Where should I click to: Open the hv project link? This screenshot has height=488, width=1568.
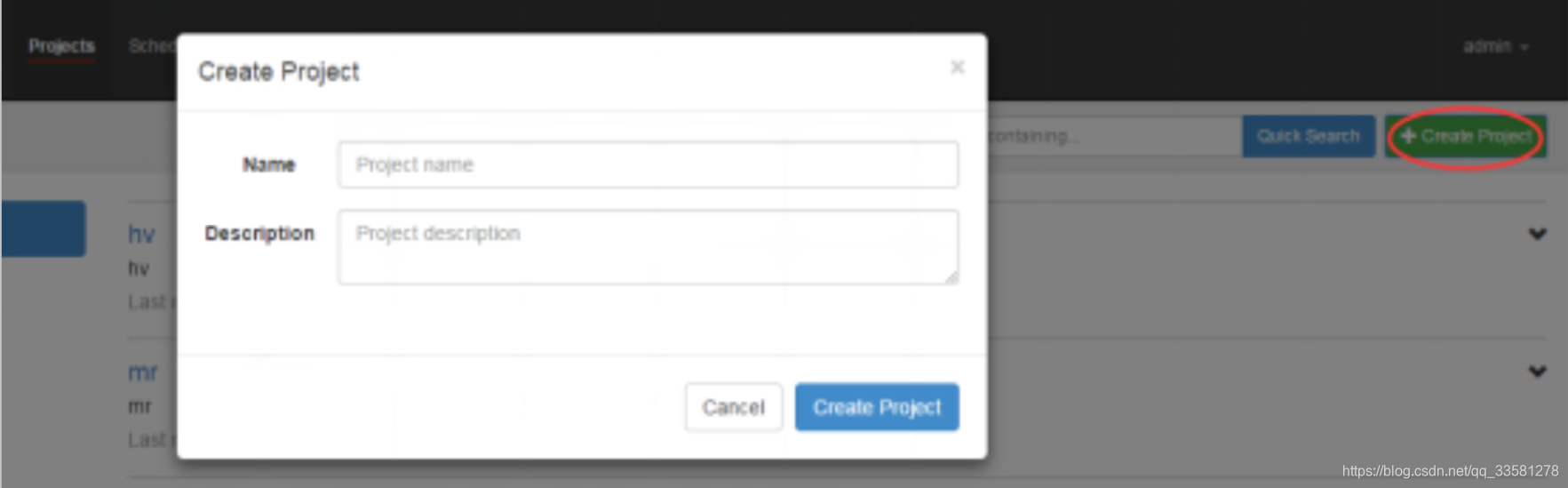pyautogui.click(x=141, y=235)
